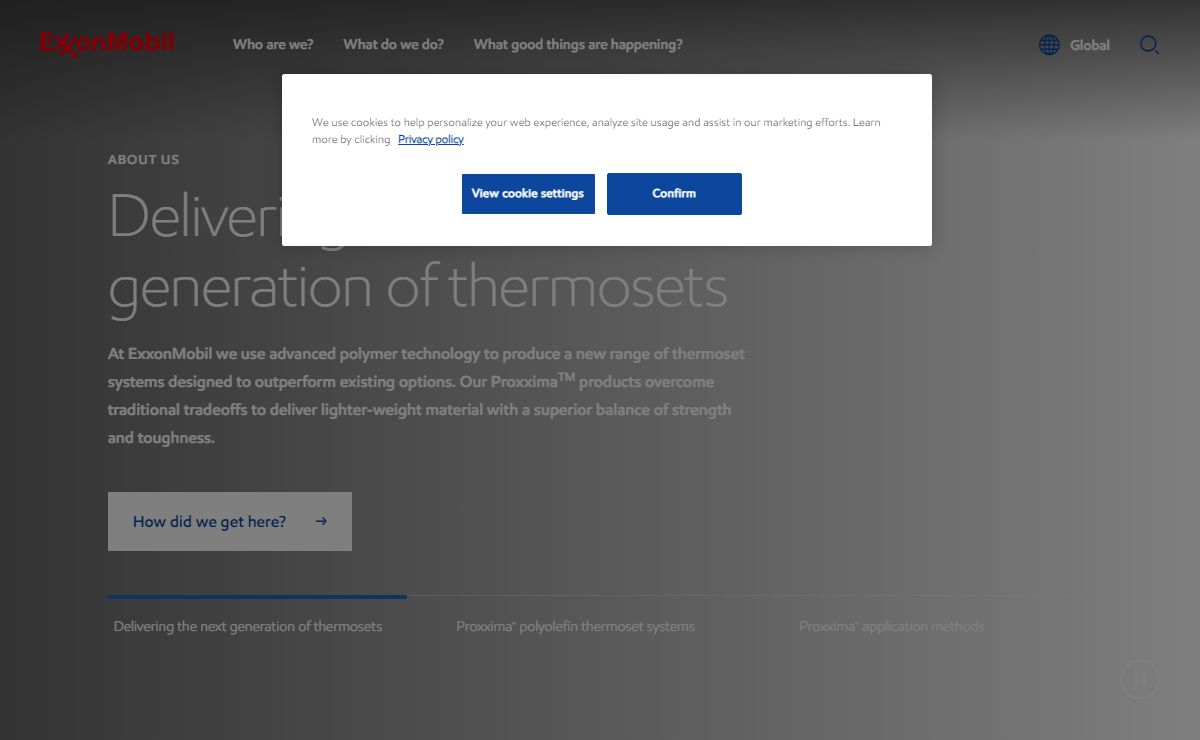Open the 'What do we do?' menu
This screenshot has width=1200, height=740.
393,45
